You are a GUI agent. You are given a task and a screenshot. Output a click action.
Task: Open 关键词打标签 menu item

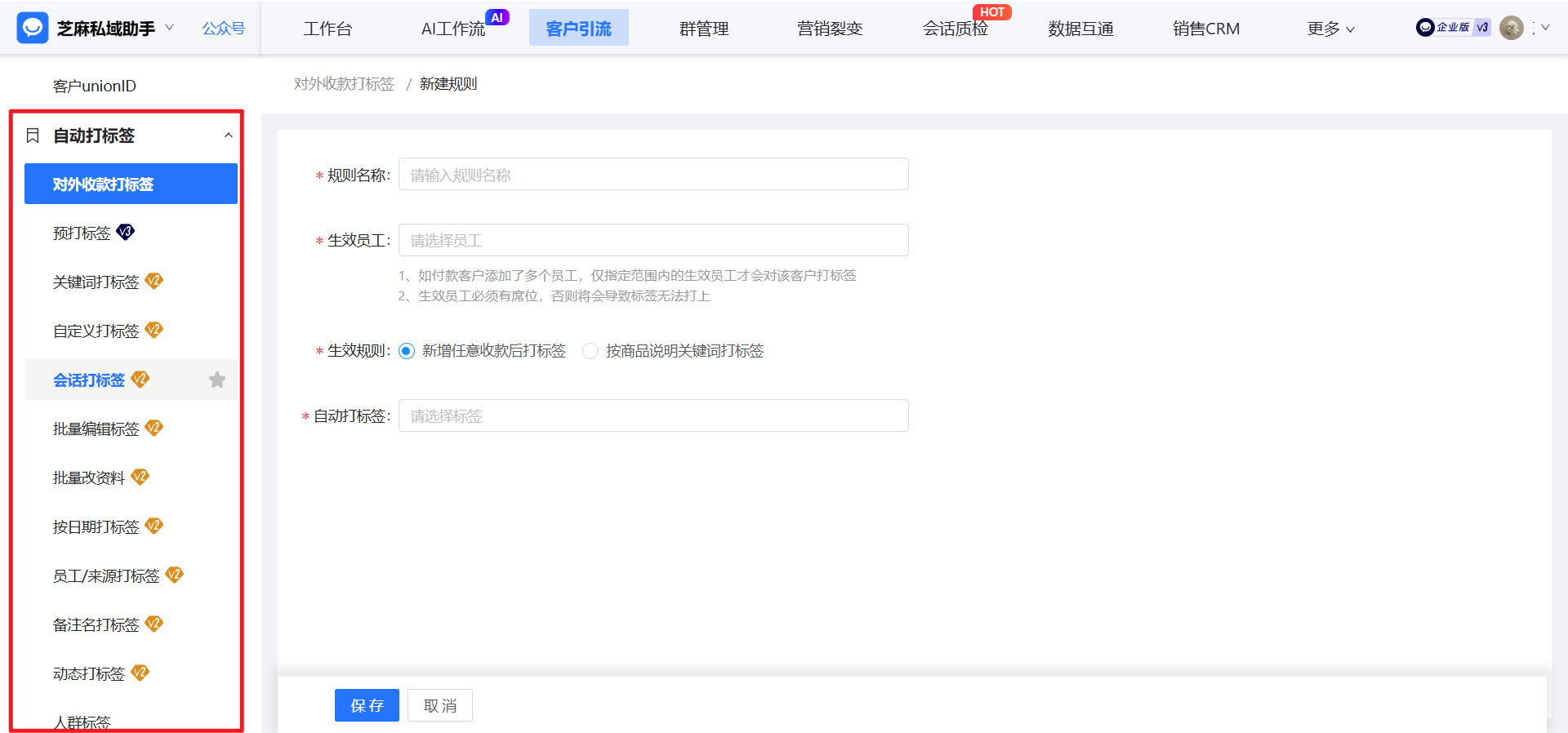(x=96, y=282)
